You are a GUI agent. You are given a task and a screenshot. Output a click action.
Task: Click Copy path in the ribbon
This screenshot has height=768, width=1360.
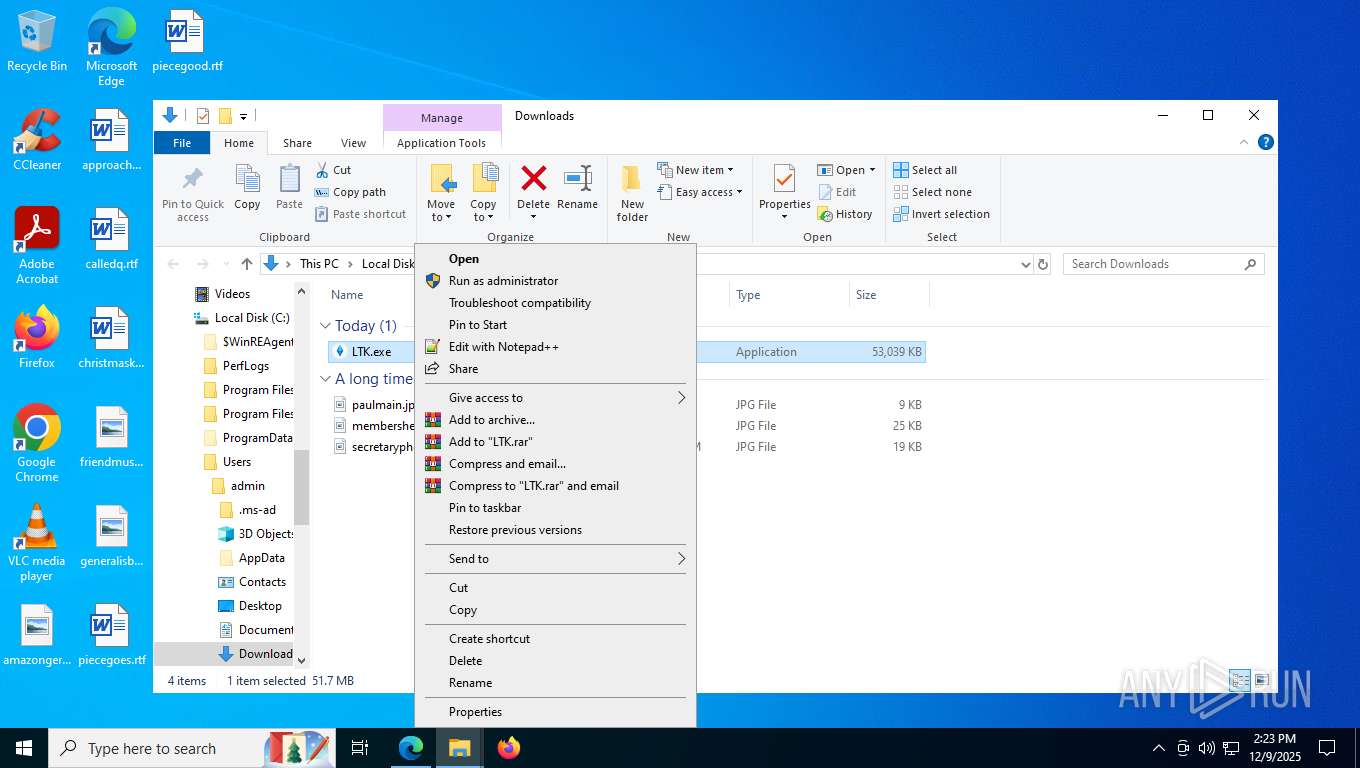click(350, 192)
